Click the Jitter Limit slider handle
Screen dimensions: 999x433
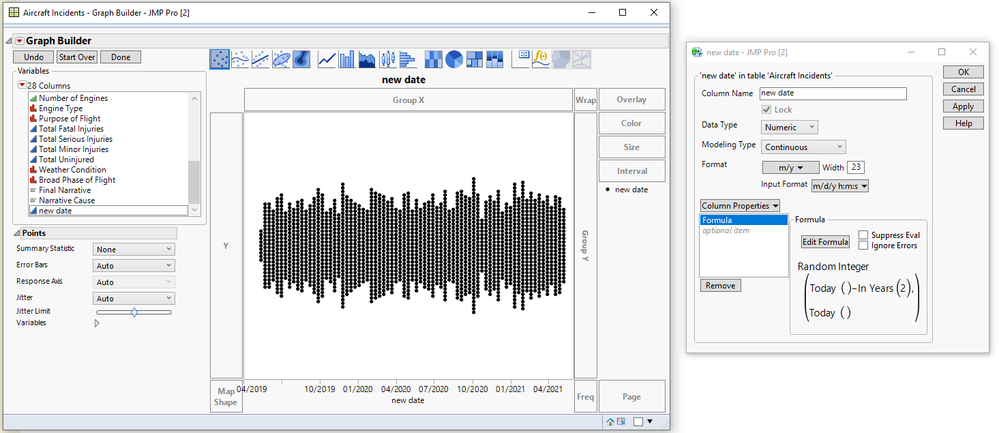click(x=134, y=312)
